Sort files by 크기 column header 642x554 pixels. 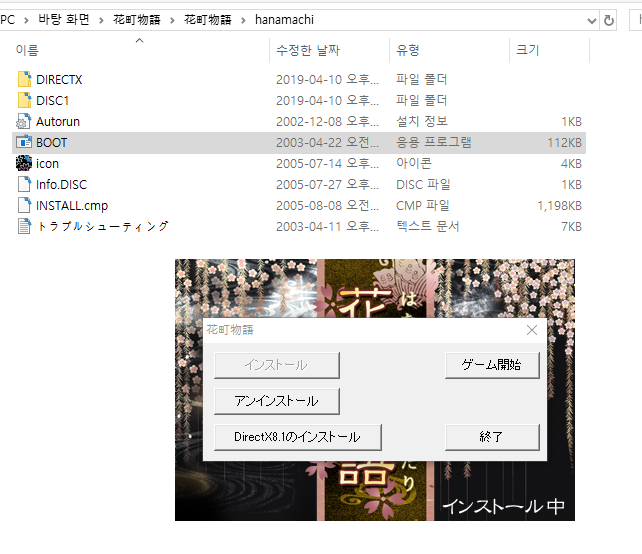click(x=527, y=50)
